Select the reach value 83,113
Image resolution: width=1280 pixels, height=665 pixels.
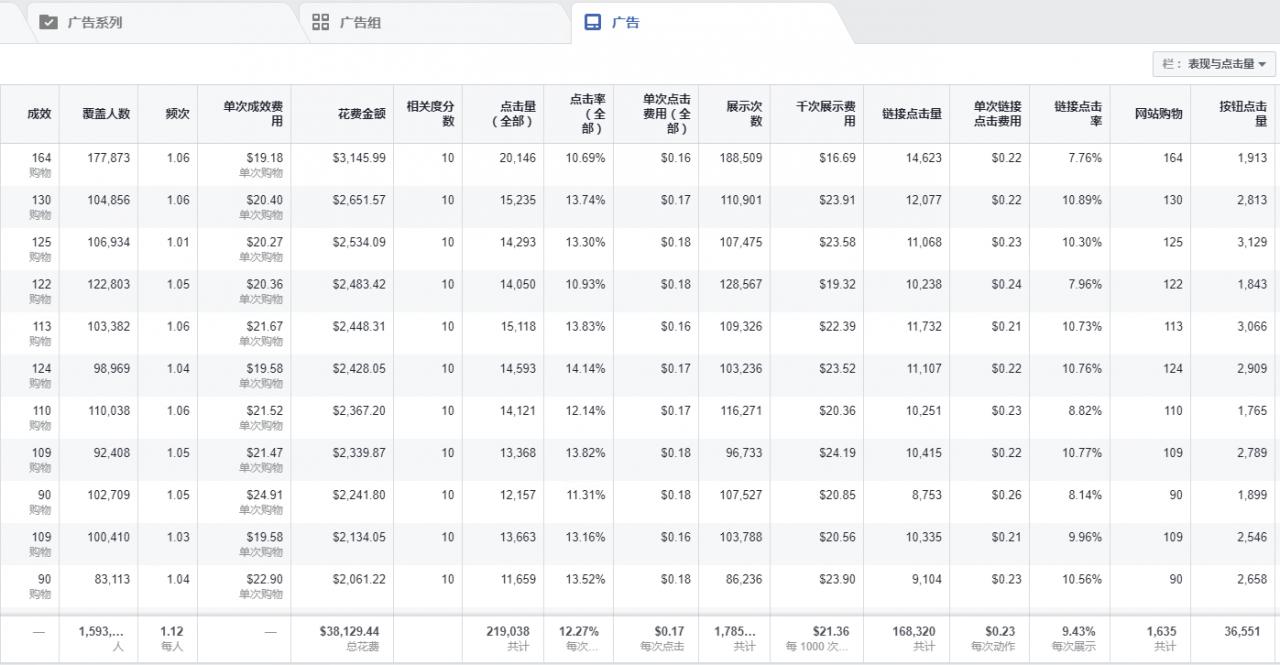(112, 578)
